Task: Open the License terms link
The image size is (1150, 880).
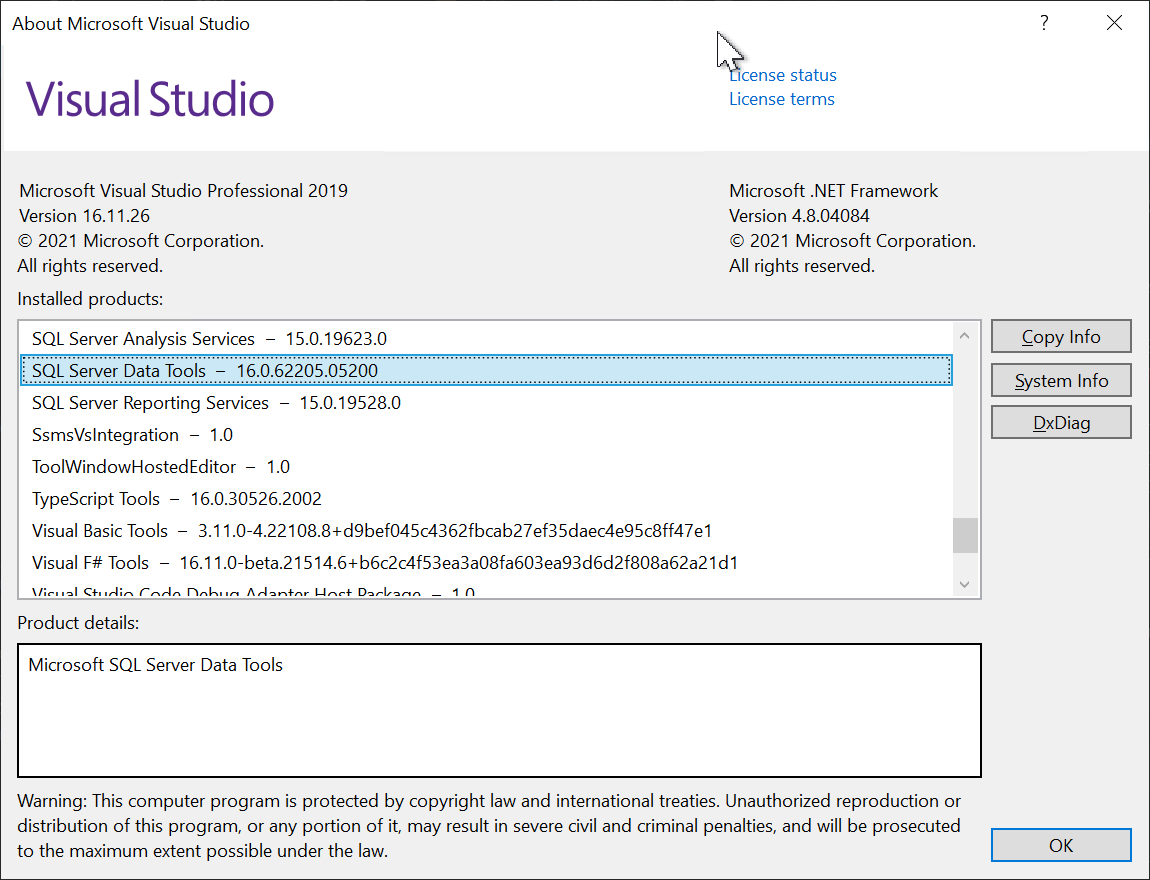Action: (x=781, y=98)
